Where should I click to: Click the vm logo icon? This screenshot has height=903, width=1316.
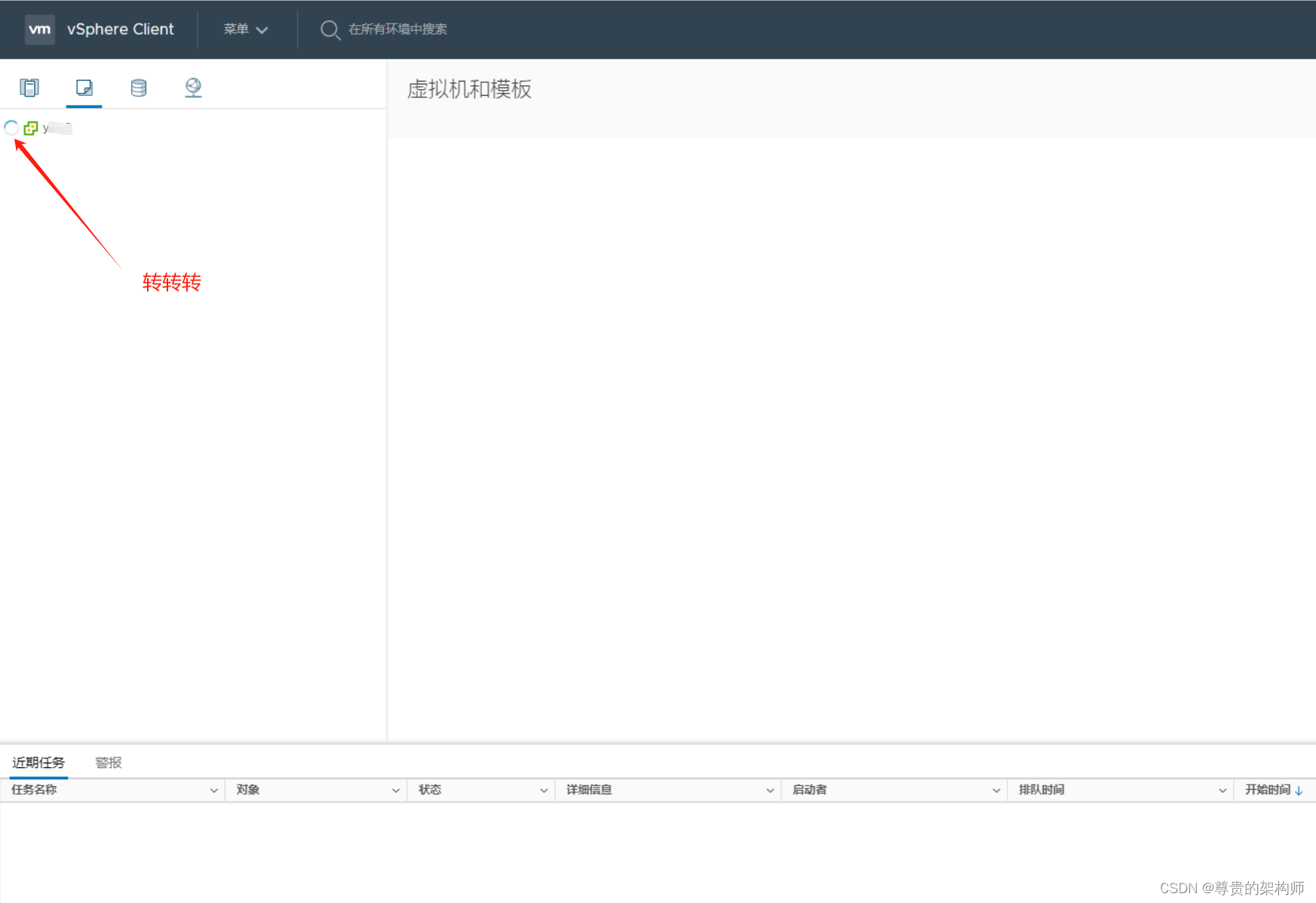tap(40, 29)
